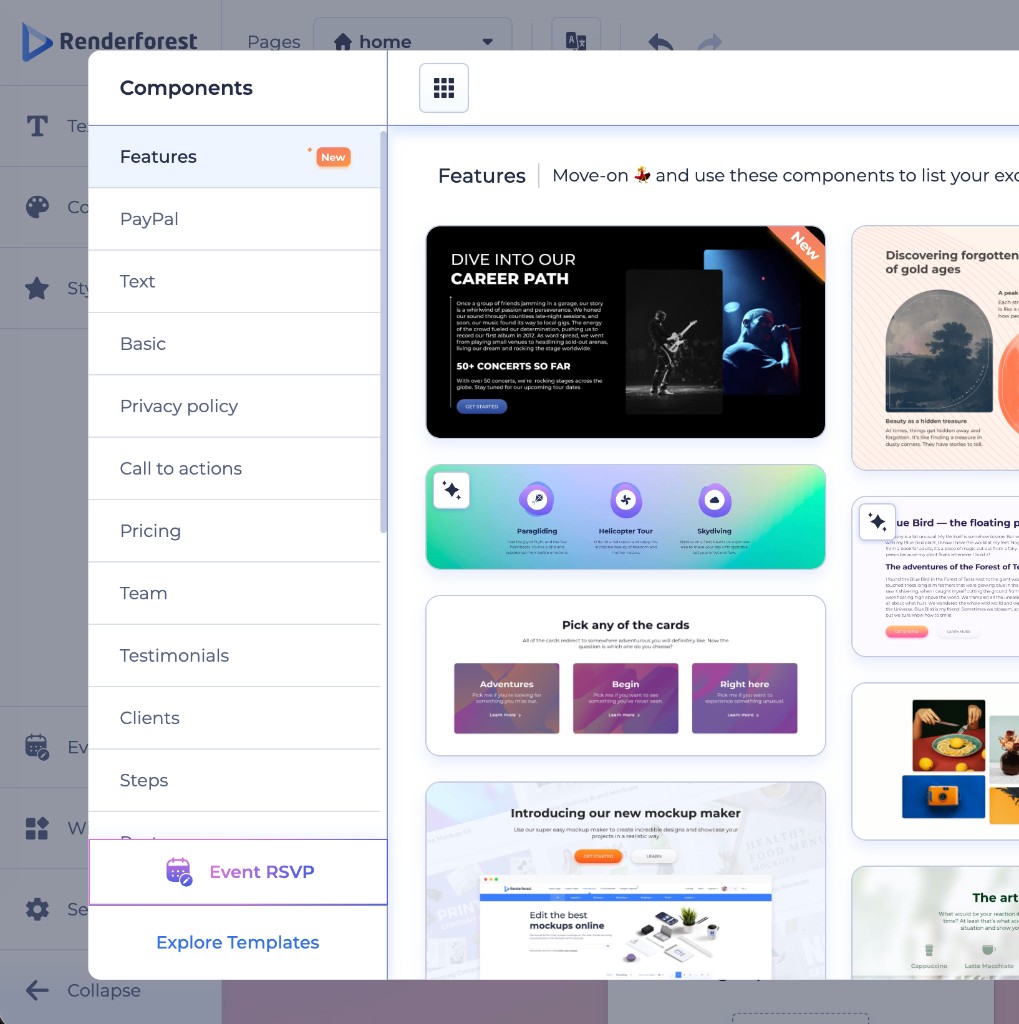
Task: Click the Renderforest logo
Action: [110, 41]
